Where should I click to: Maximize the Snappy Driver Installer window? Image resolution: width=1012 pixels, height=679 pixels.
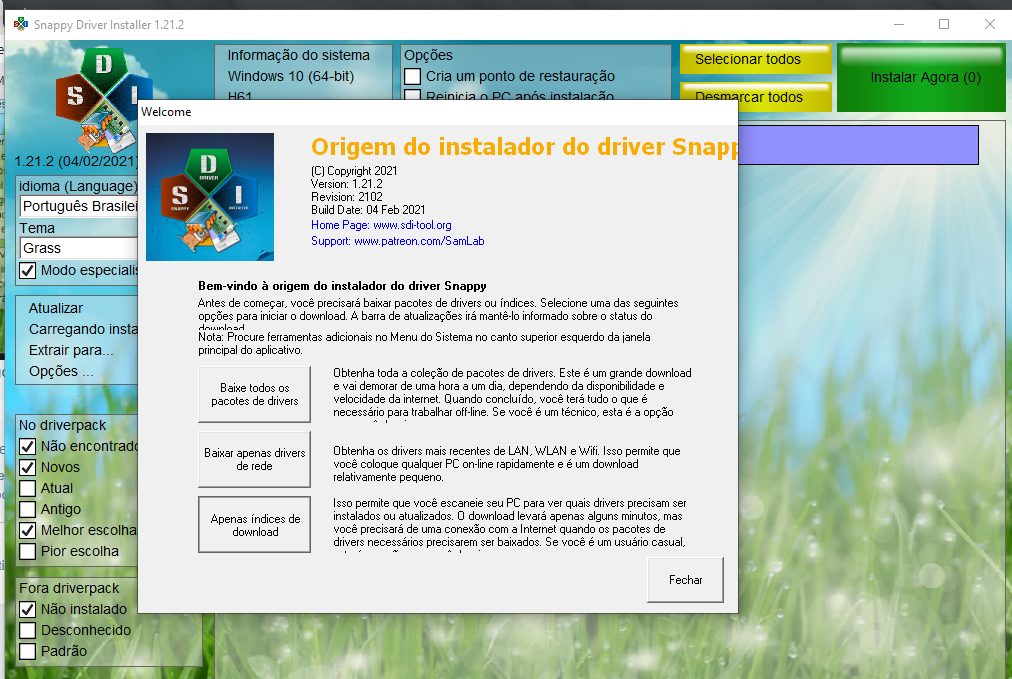944,25
